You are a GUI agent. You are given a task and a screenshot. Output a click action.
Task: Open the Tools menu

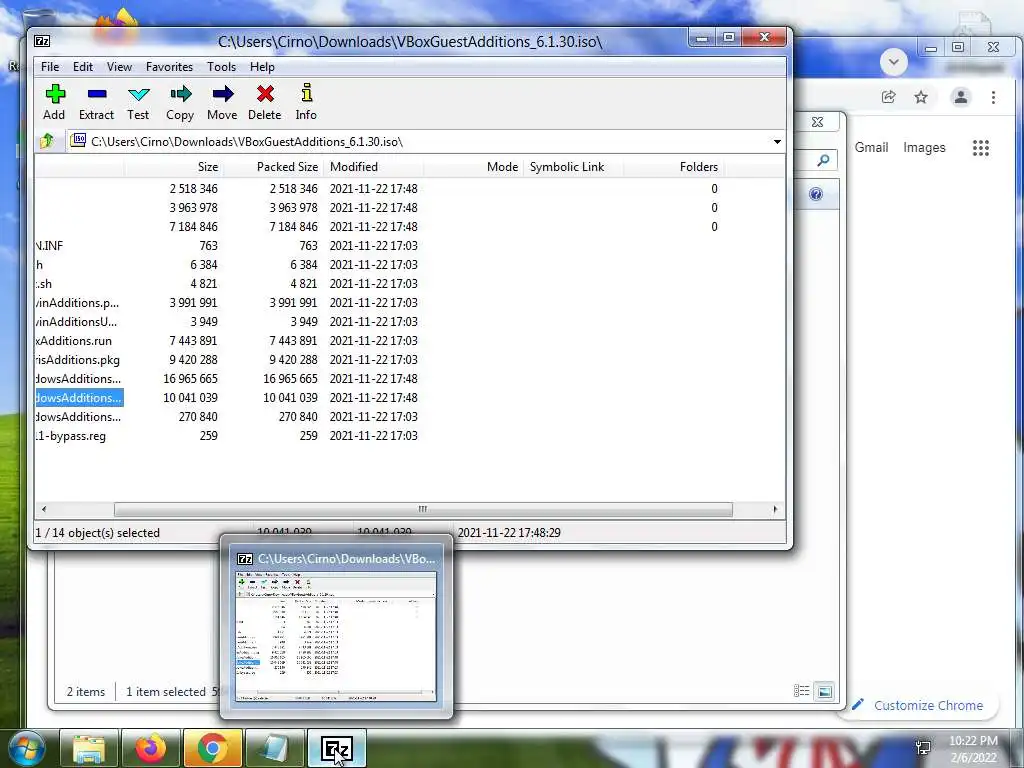(221, 67)
